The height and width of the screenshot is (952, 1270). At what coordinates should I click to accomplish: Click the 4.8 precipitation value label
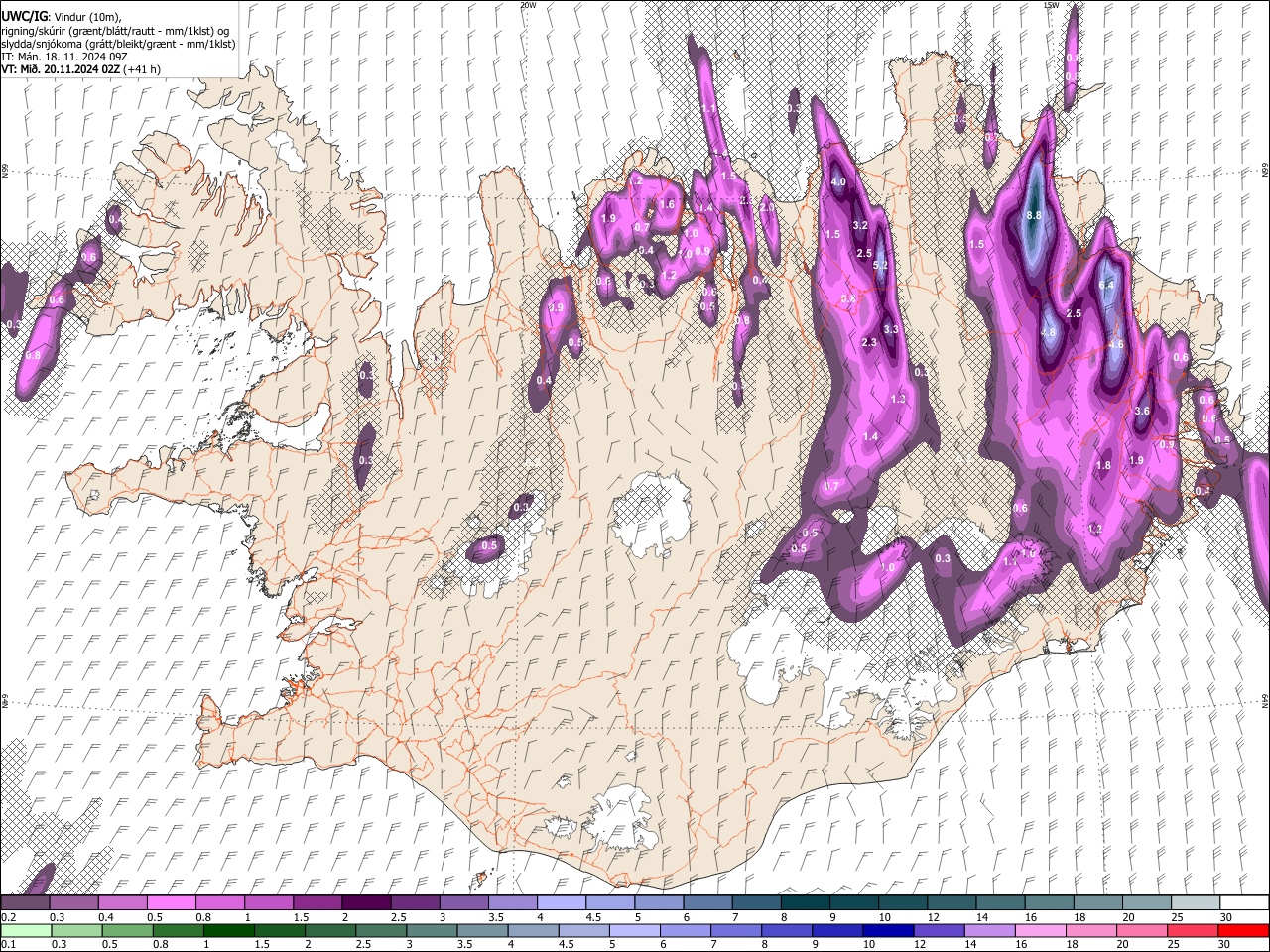pos(1049,333)
